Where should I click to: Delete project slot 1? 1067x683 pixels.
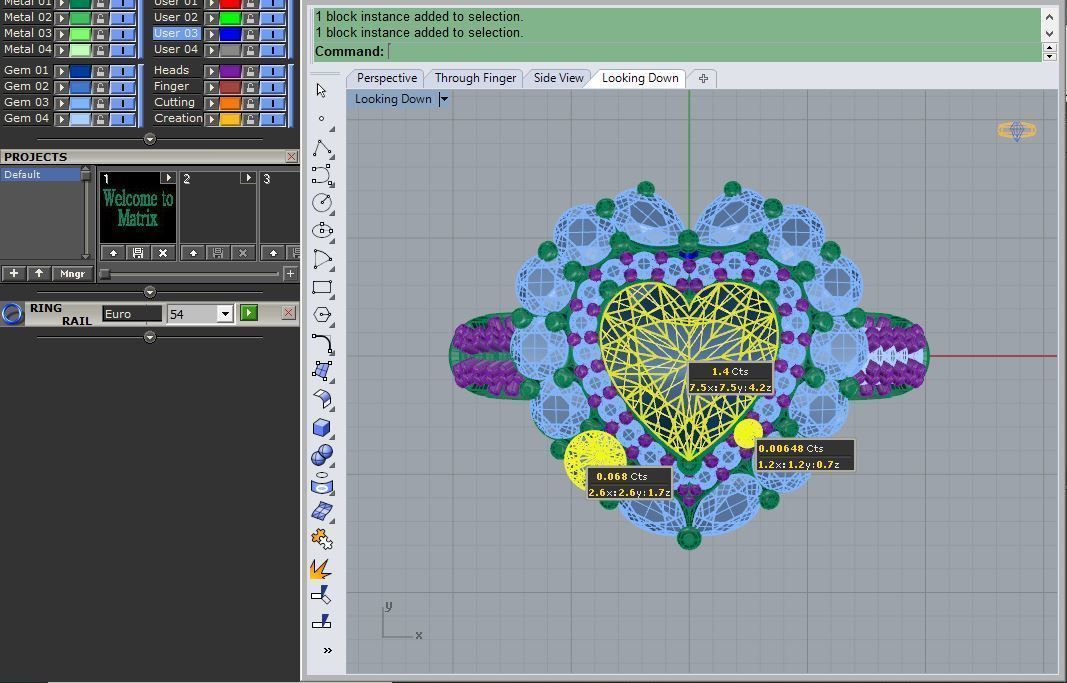click(x=163, y=253)
